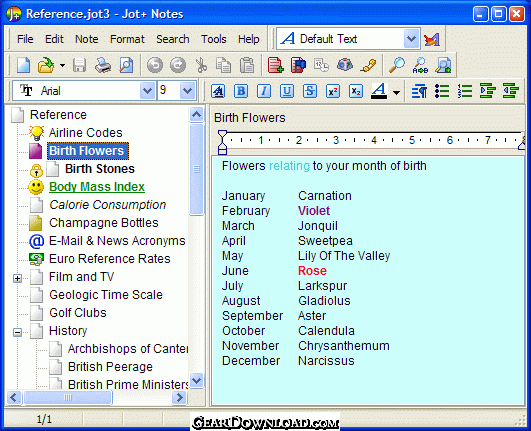Click the Cut scissors icon
Screen dimensions: 531x431
[201, 65]
